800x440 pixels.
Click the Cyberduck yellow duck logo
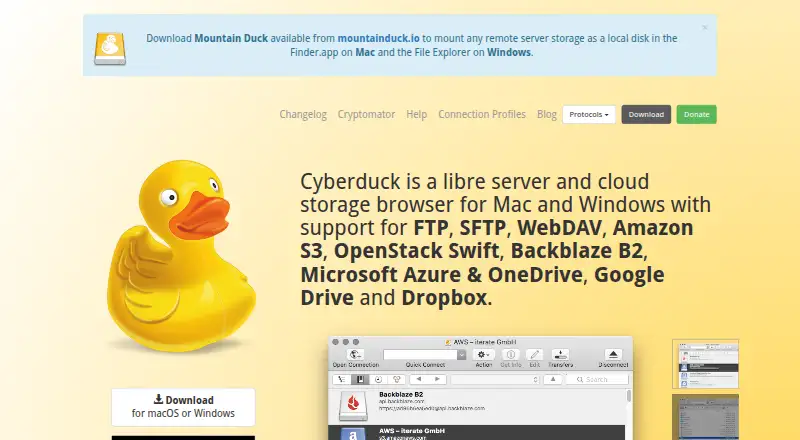pyautogui.click(x=181, y=255)
